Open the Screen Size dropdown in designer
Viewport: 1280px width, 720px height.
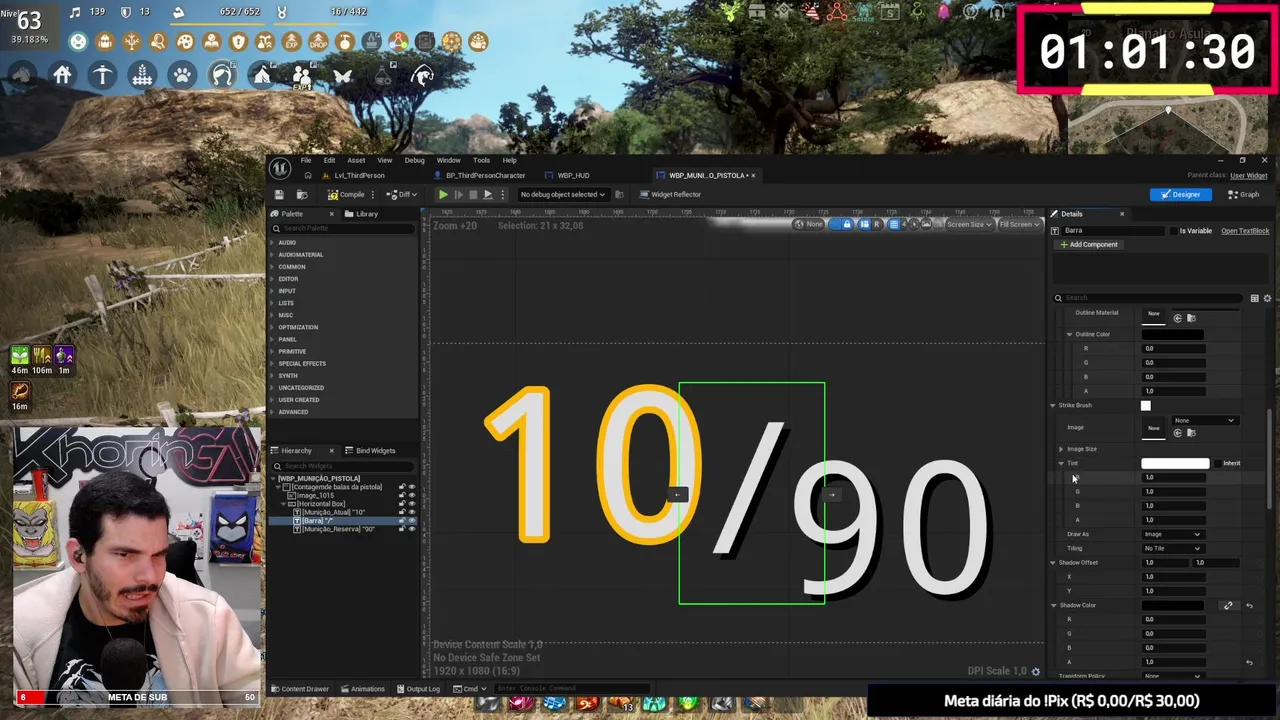[969, 225]
